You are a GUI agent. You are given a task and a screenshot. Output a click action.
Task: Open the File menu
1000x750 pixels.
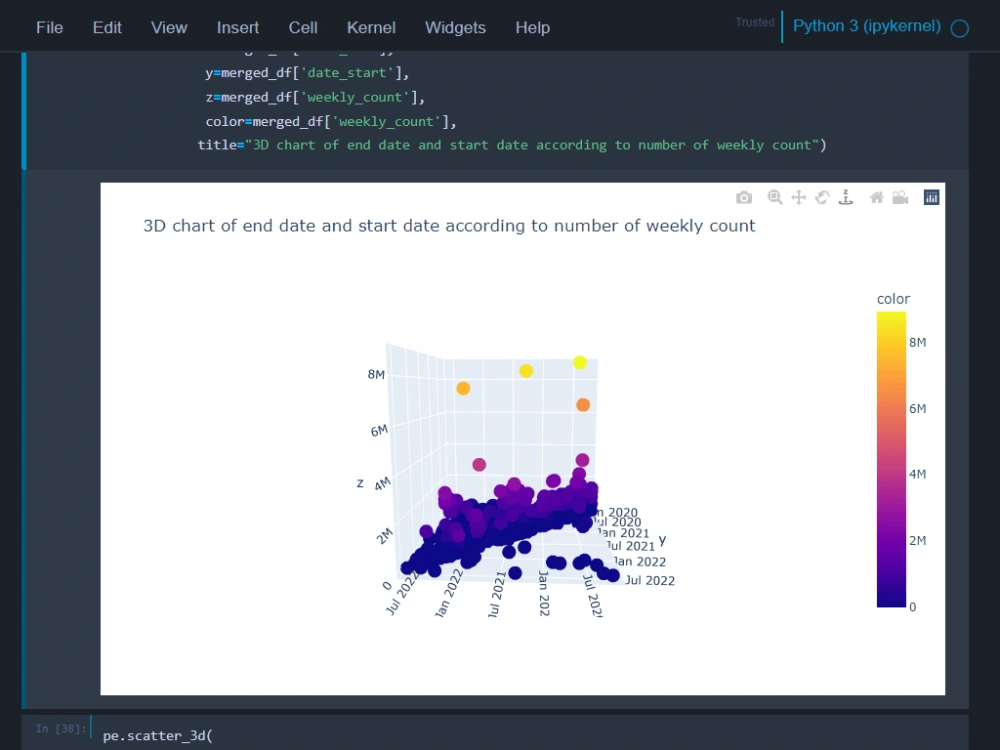coord(49,27)
